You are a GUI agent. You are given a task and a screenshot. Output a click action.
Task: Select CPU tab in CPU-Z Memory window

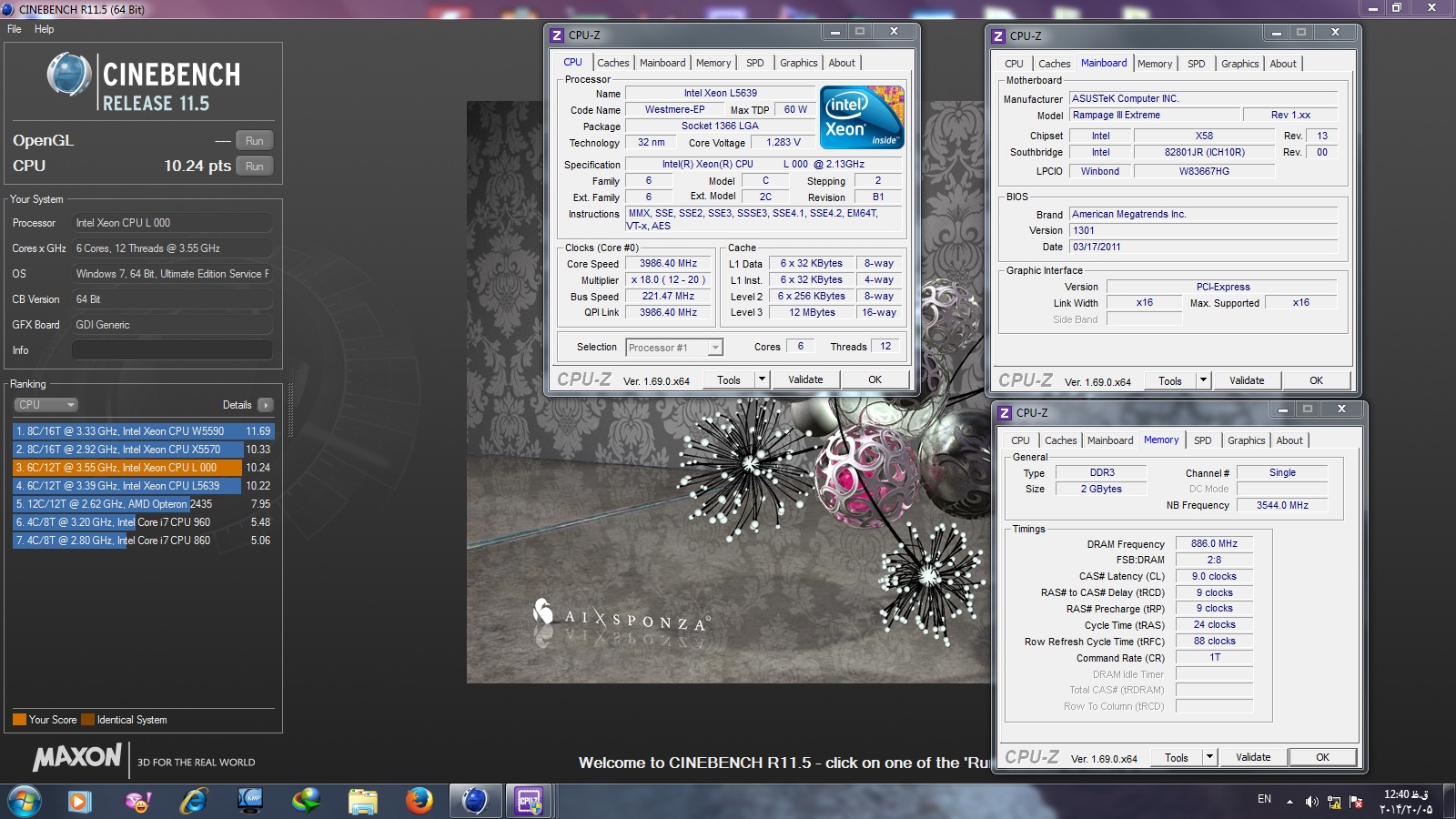(1021, 440)
